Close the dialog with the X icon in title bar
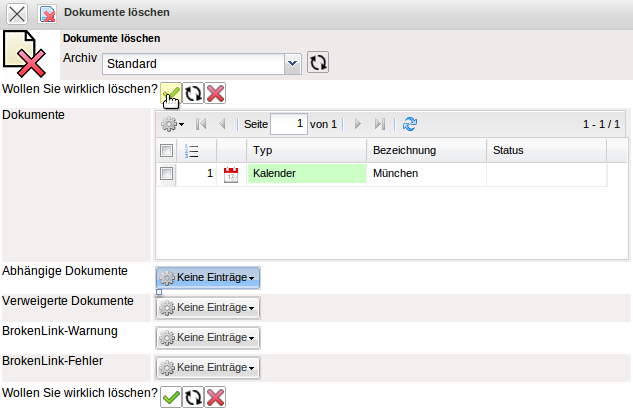Image resolution: width=633 pixels, height=411 pixels. click(17, 14)
